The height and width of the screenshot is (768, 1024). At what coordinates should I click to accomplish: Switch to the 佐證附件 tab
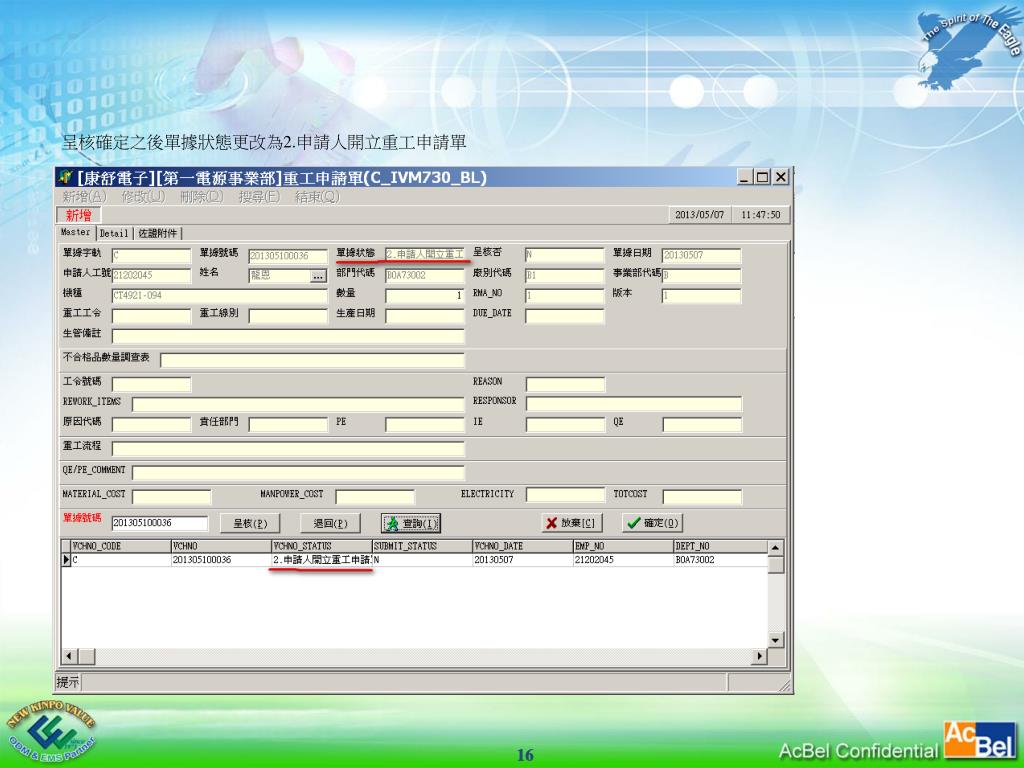(x=157, y=233)
